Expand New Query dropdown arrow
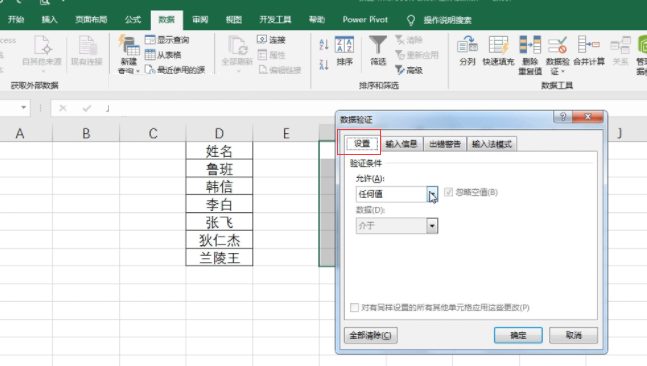The width and height of the screenshot is (647, 366). [x=138, y=71]
